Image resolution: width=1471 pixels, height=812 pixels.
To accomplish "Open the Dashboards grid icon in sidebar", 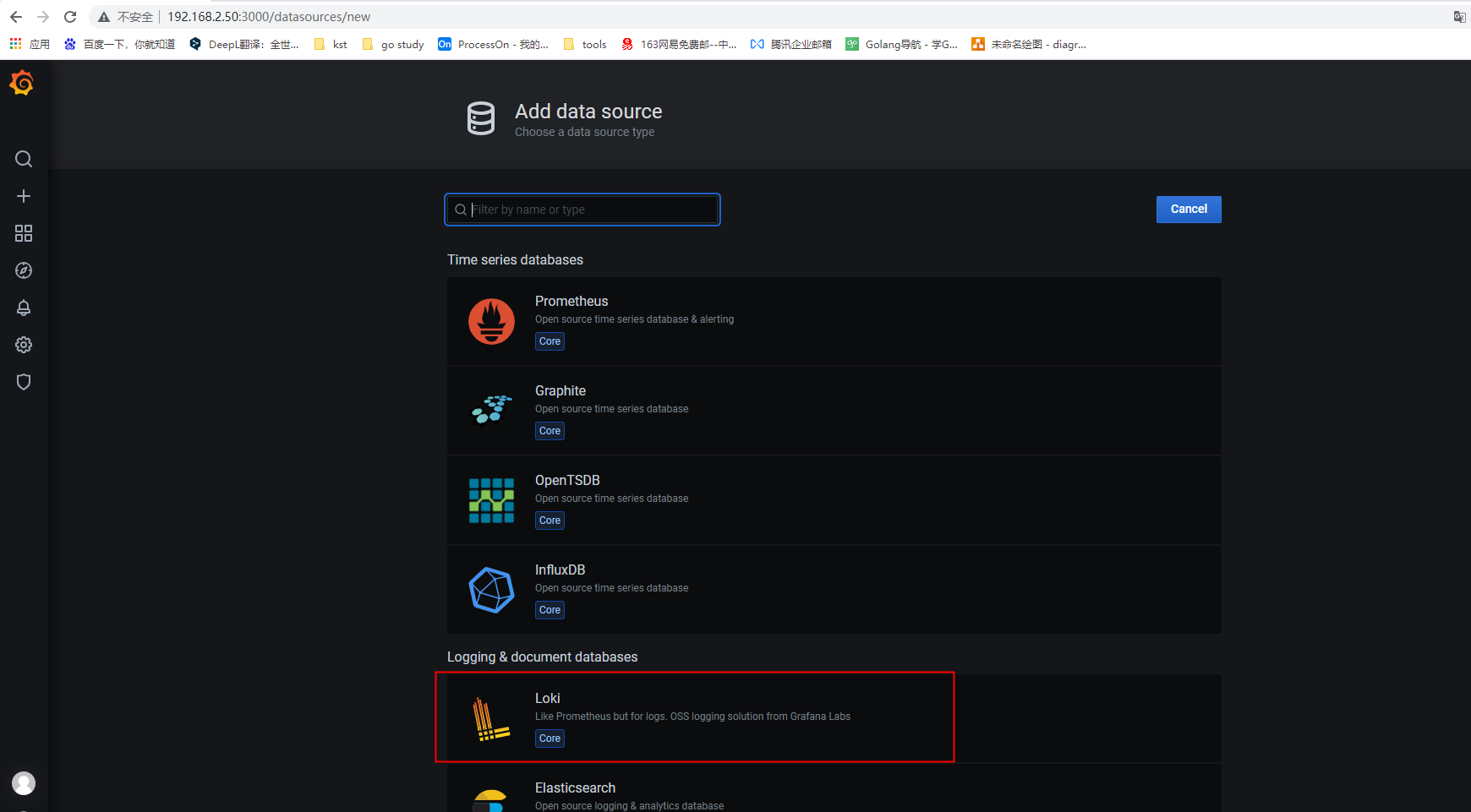I will pyautogui.click(x=24, y=233).
